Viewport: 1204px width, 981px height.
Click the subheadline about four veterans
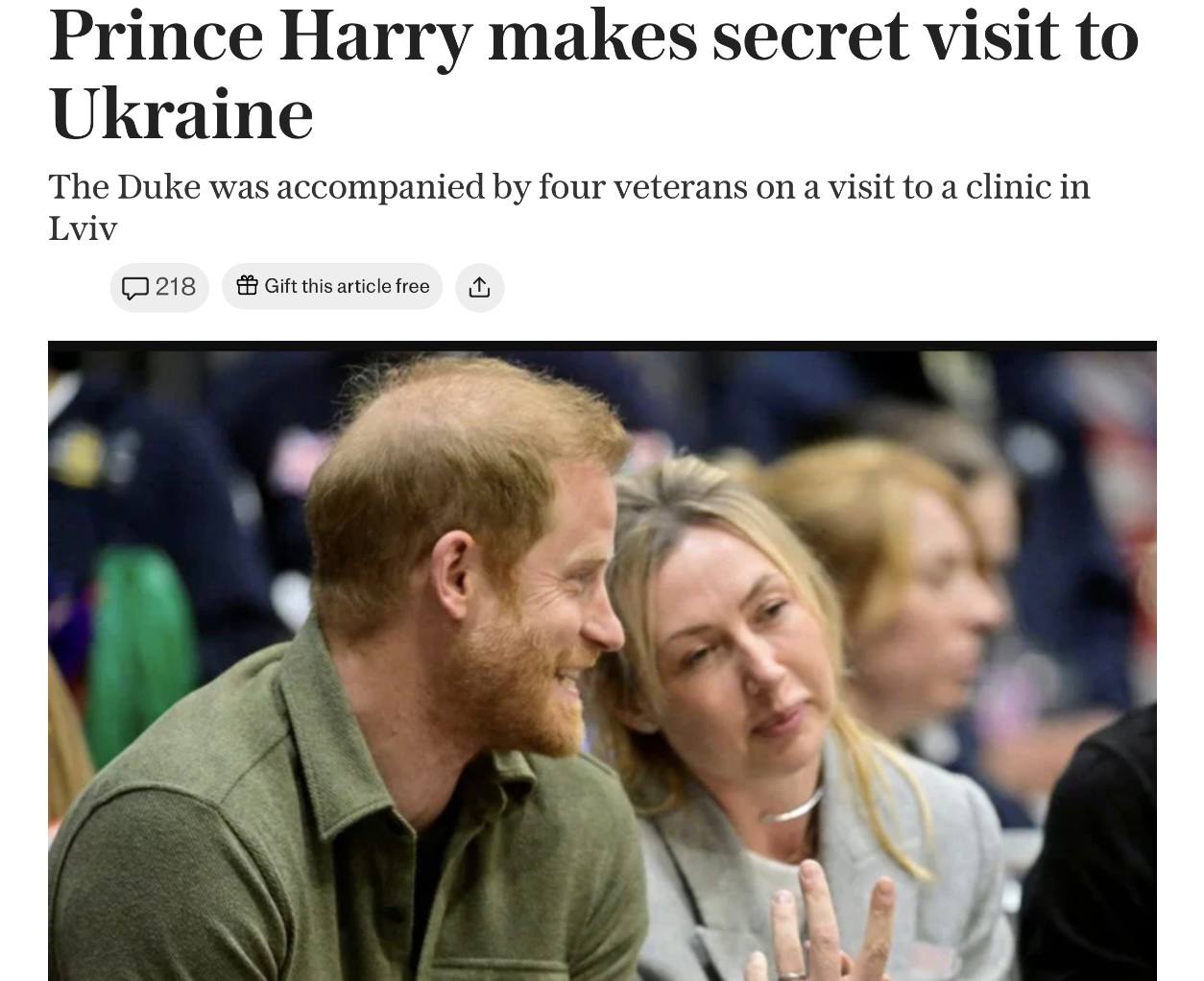click(569, 206)
